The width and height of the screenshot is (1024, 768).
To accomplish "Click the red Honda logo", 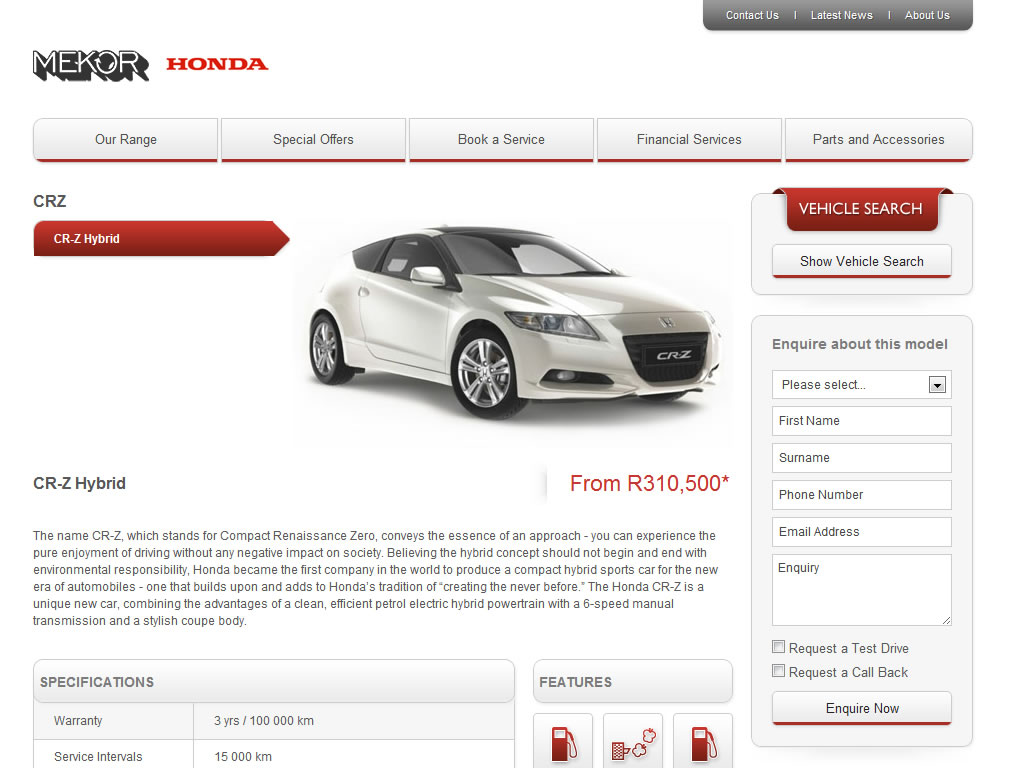I will [217, 64].
